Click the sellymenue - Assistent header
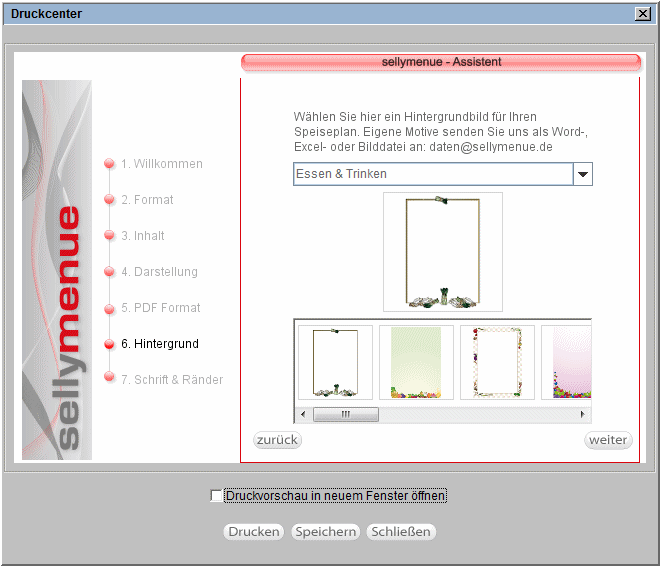This screenshot has width=660, height=566. [441, 62]
